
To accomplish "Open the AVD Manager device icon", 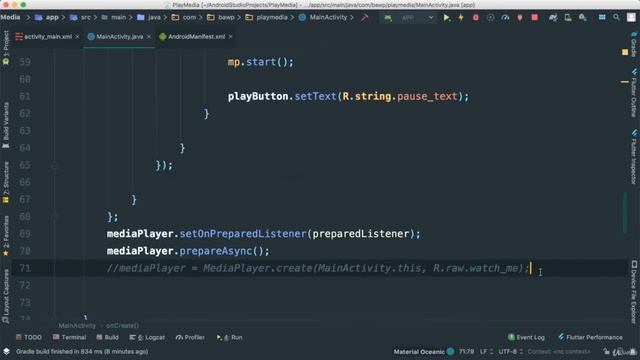I will tap(568, 18).
